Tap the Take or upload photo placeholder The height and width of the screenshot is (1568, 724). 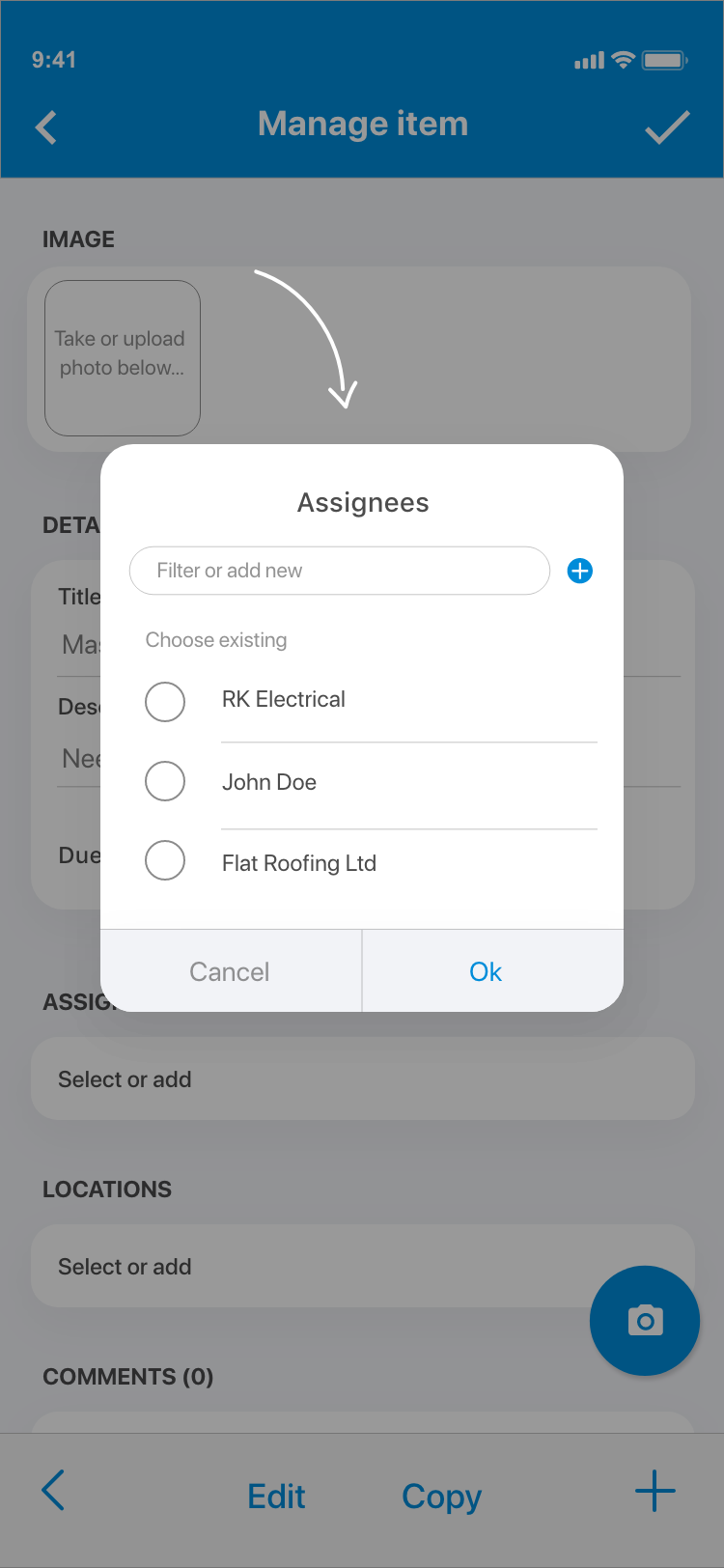122,357
